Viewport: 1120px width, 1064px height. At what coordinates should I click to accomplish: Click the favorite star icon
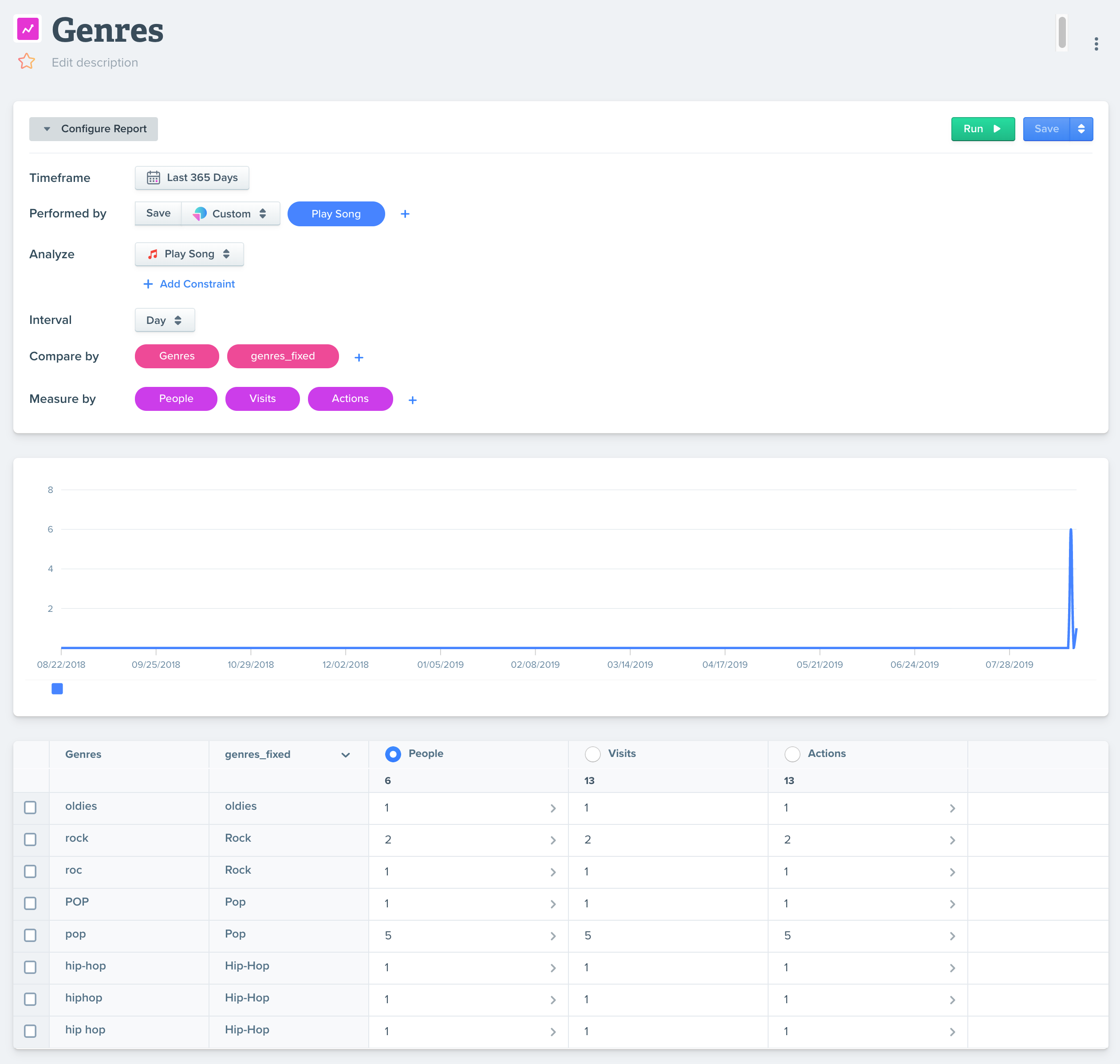point(26,61)
